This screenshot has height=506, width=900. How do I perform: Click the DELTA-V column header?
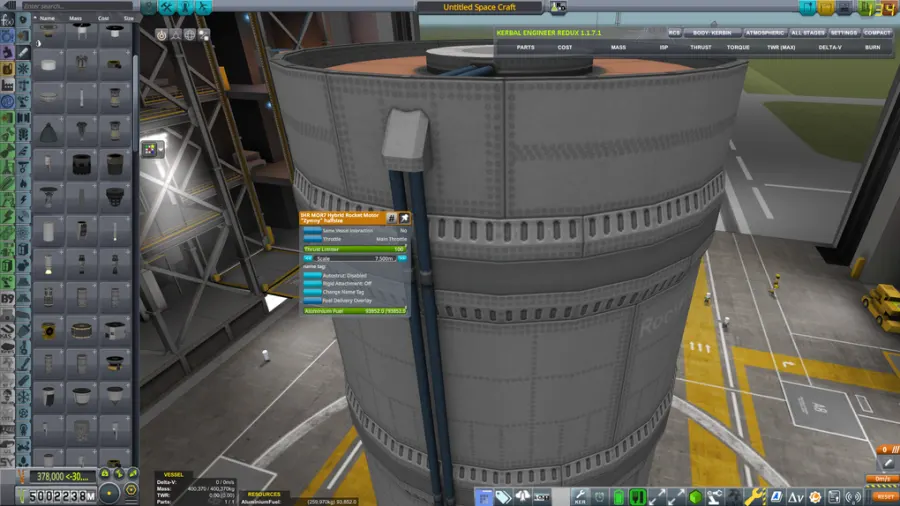tap(830, 48)
